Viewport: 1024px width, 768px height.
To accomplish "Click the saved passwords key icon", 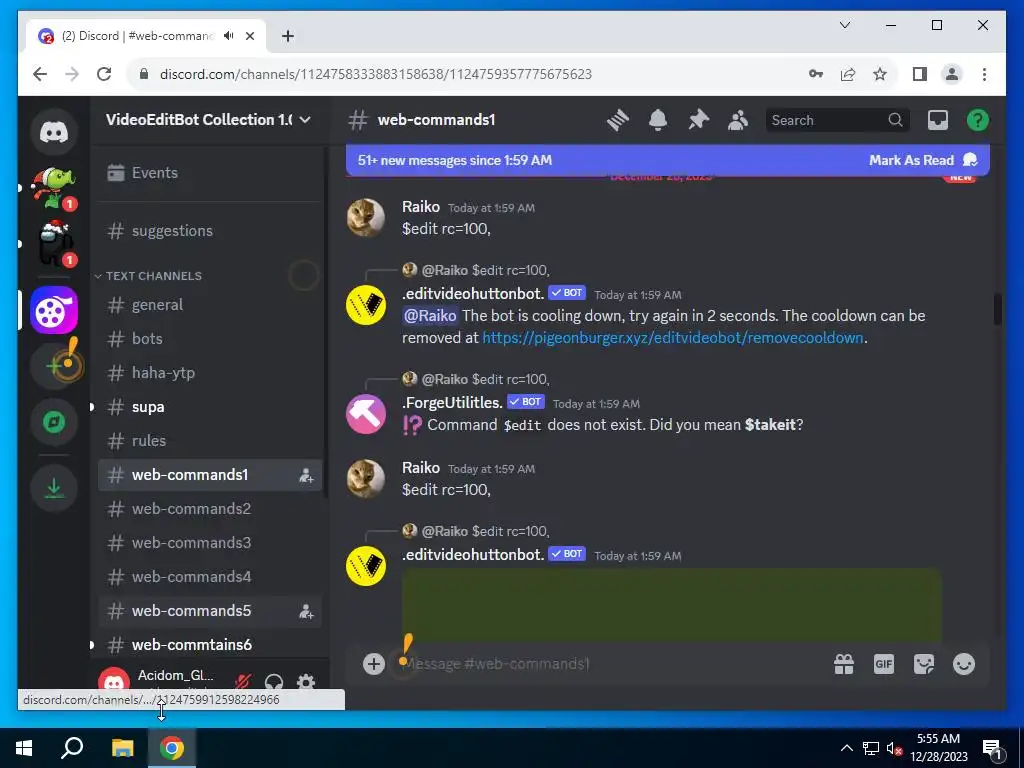I will pyautogui.click(x=816, y=74).
